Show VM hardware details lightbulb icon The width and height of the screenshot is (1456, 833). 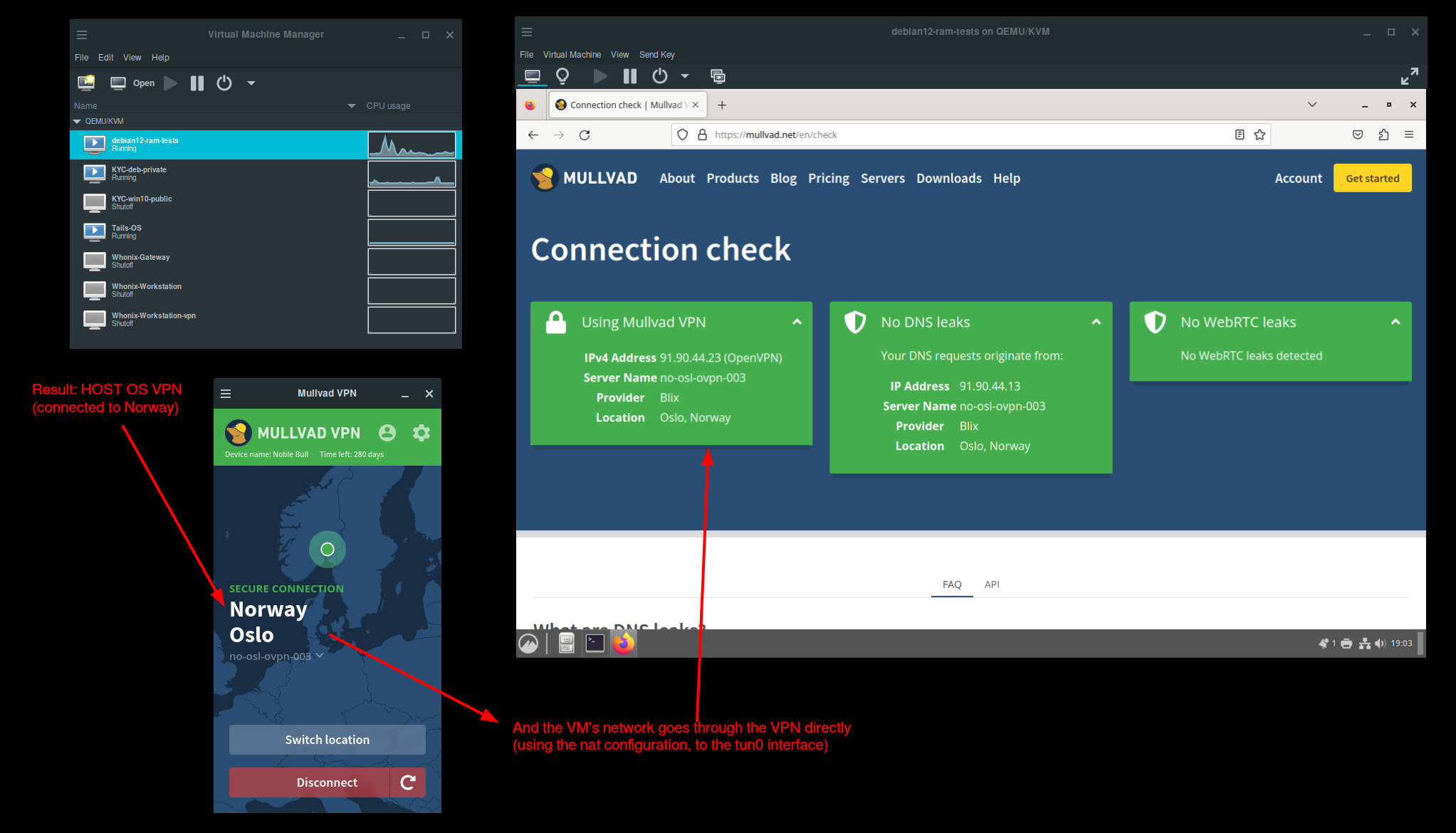click(562, 76)
